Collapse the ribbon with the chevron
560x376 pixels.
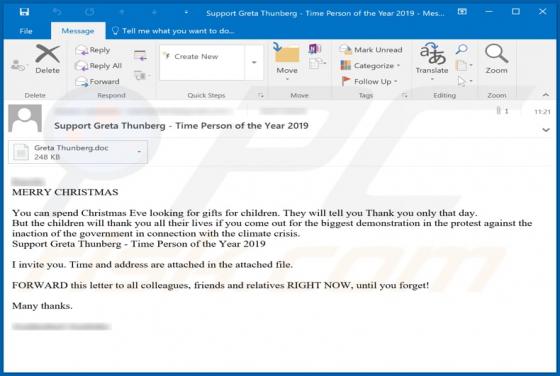545,95
